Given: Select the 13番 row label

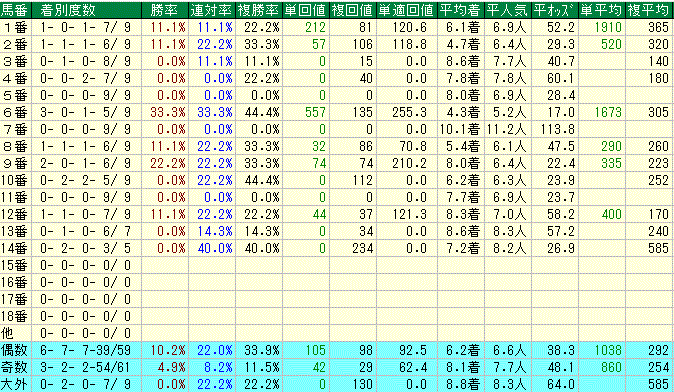Looking at the screenshot, I should click(x=14, y=231).
